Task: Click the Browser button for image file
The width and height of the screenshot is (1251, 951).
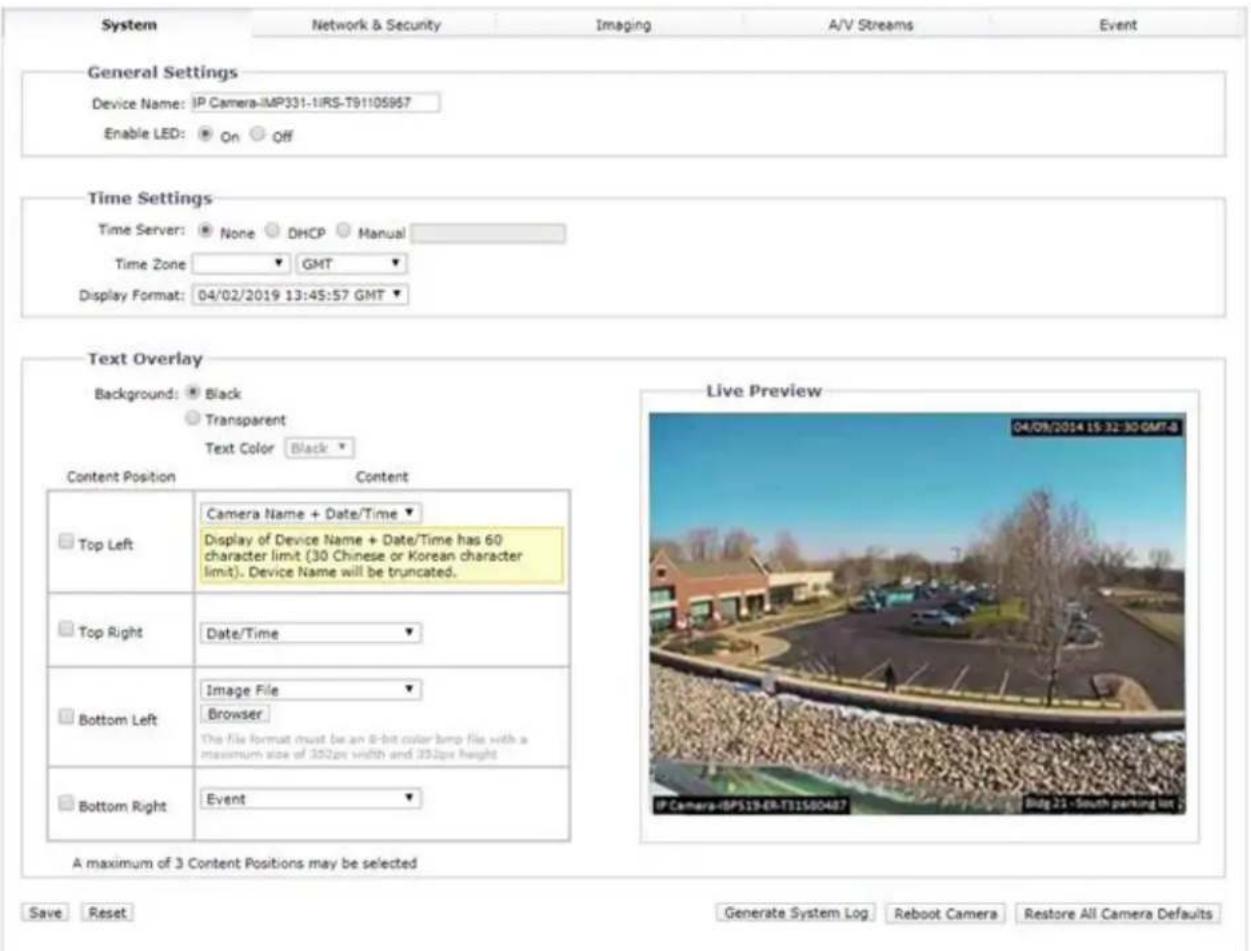Action: [x=236, y=714]
